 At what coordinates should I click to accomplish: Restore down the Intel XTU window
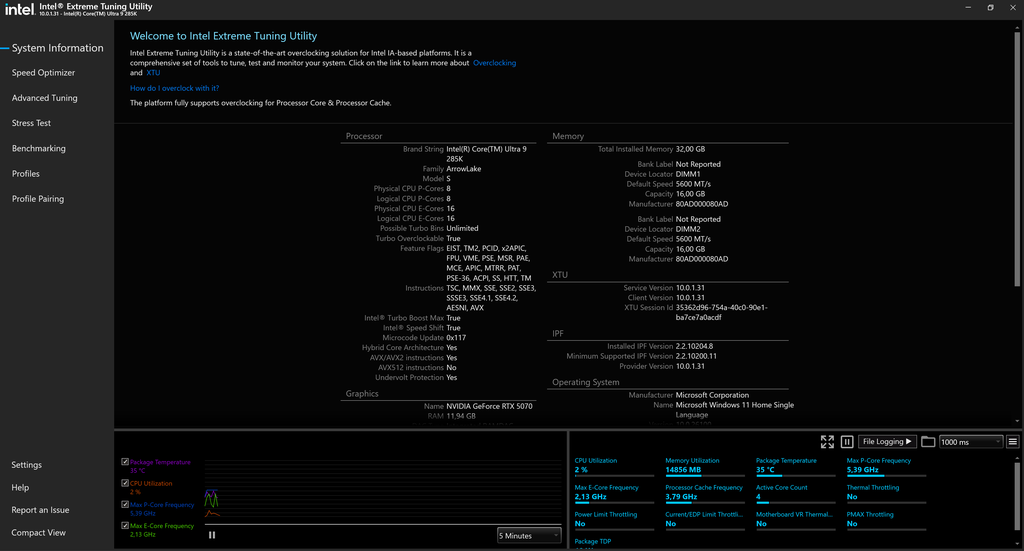click(990, 7)
